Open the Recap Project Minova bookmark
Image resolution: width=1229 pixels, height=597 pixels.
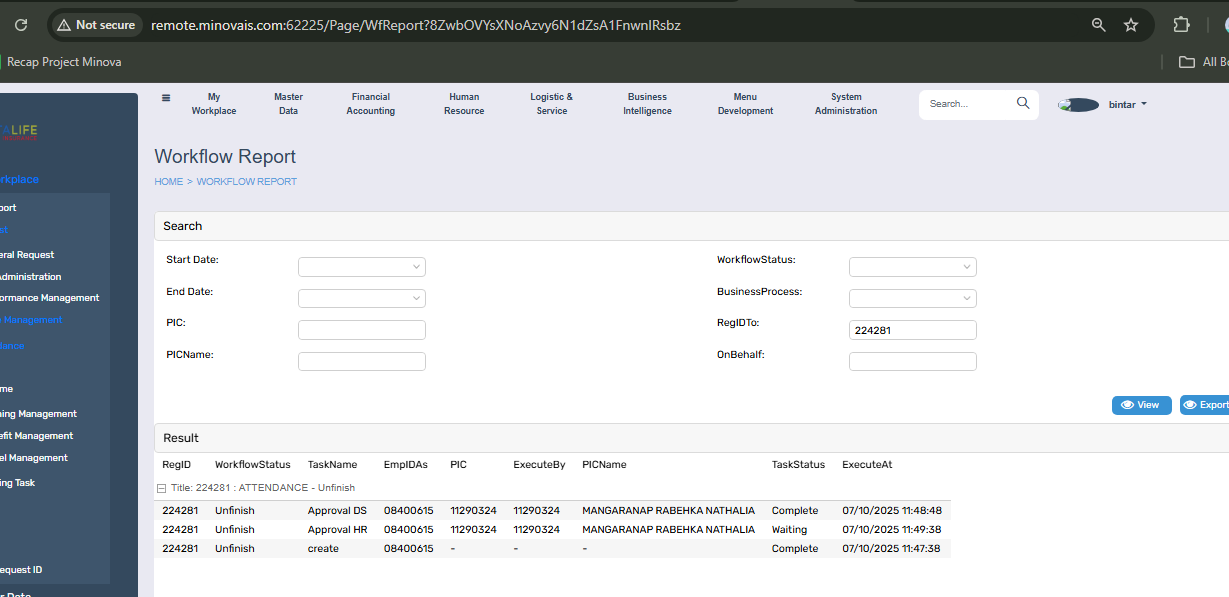click(x=64, y=62)
